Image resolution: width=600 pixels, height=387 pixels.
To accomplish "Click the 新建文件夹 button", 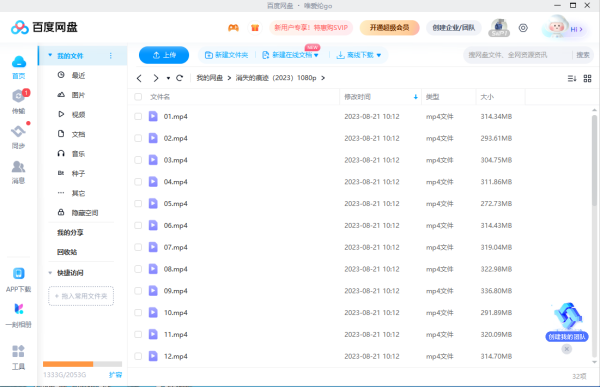I will tap(227, 55).
